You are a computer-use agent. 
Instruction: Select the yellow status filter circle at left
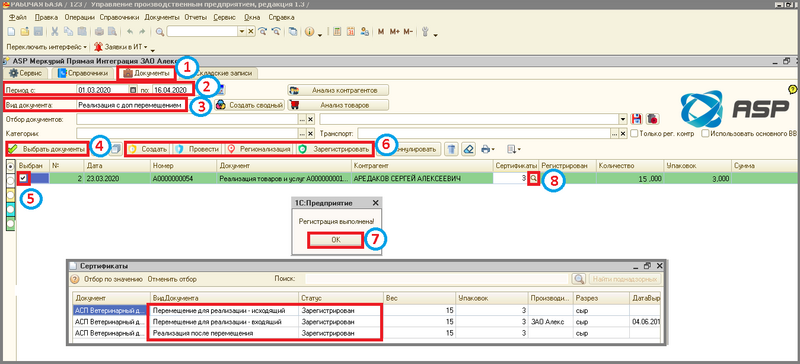click(10, 196)
